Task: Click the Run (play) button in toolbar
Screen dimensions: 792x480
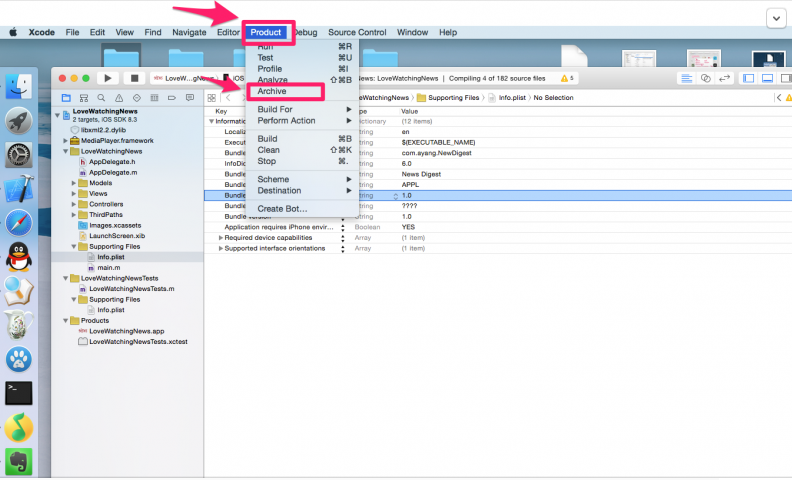Action: click(x=108, y=78)
